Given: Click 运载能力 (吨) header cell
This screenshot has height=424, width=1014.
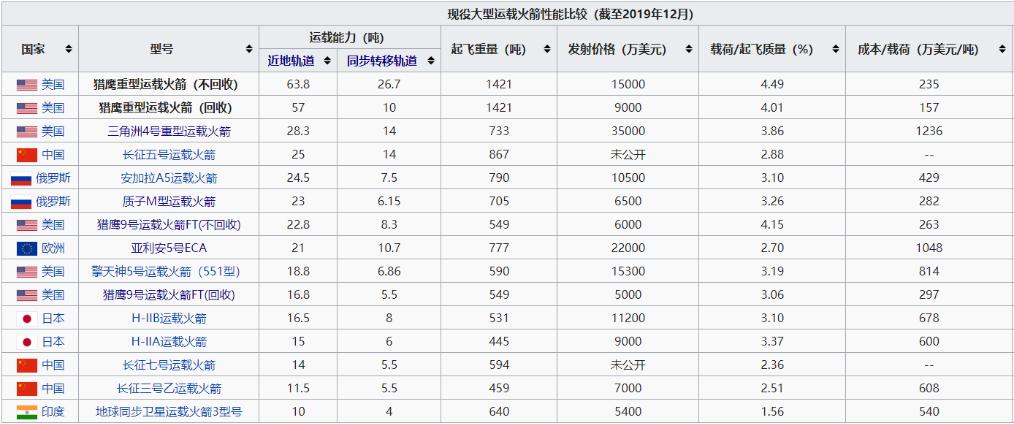Looking at the screenshot, I should point(350,37).
